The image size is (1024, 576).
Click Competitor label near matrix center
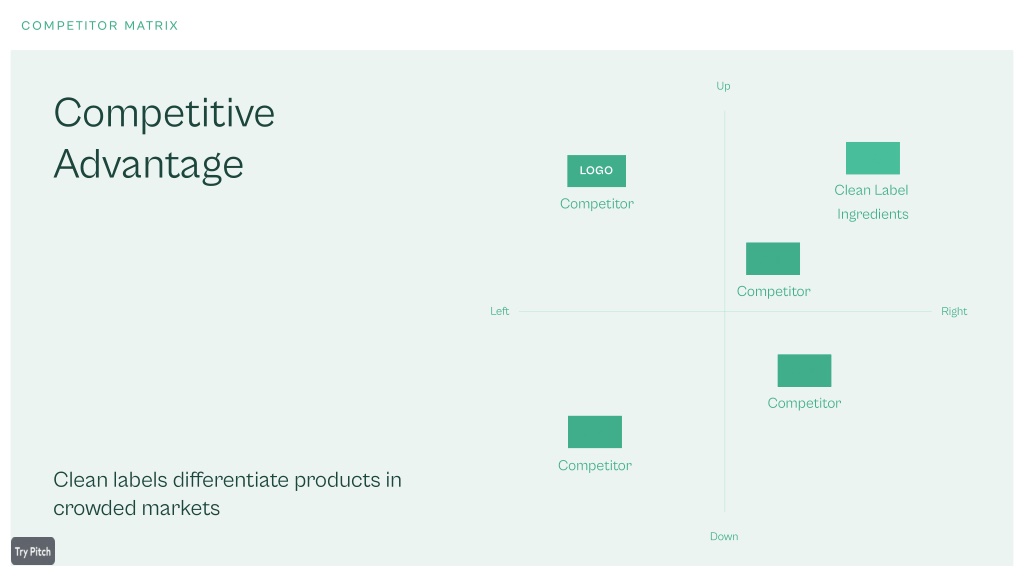773,291
